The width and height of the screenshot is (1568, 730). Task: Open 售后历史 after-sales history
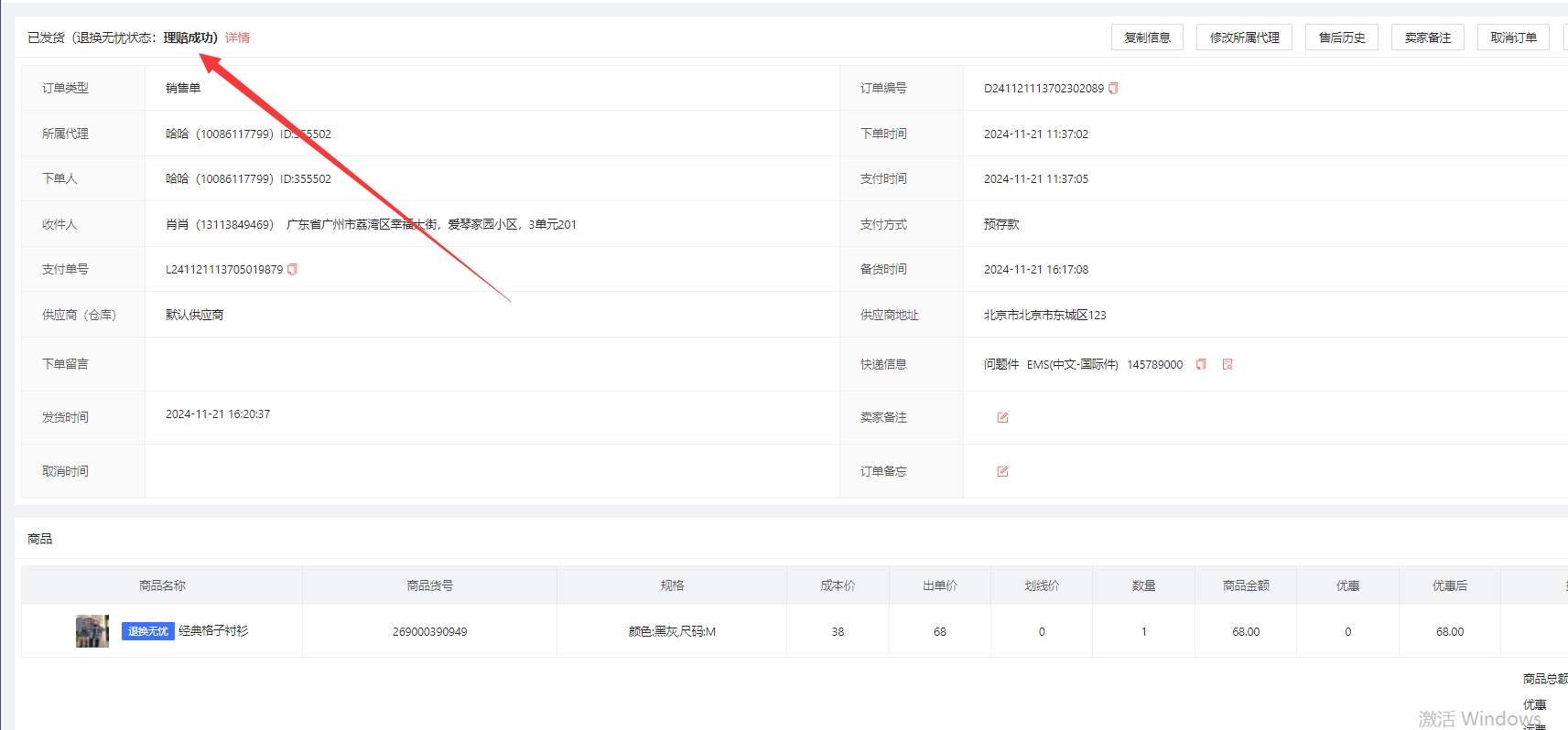[1341, 38]
